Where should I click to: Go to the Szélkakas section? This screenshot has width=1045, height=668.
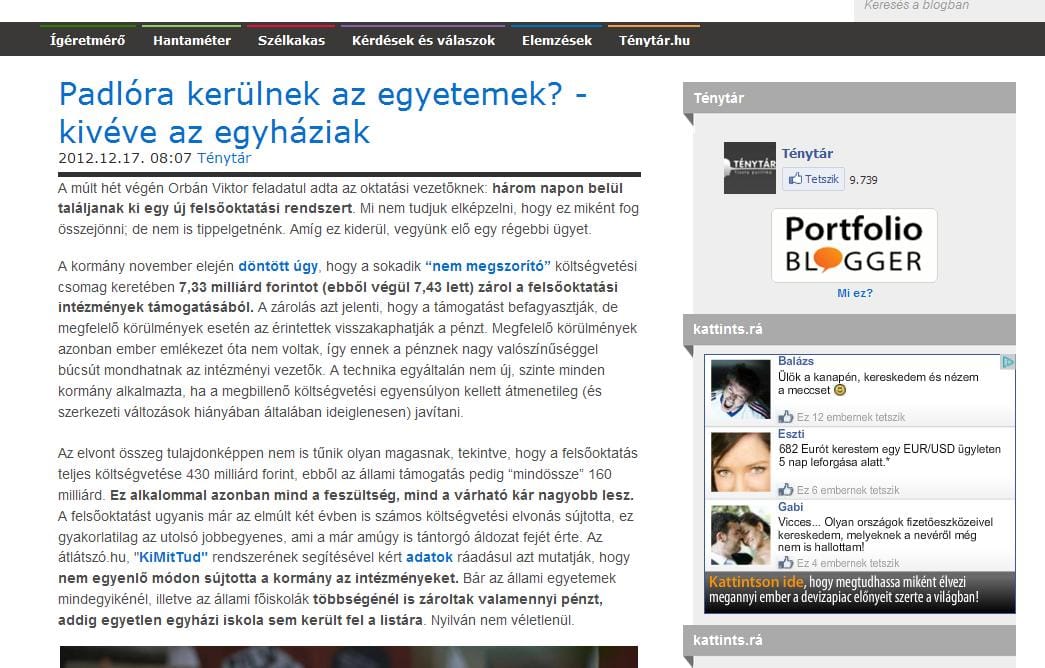(x=291, y=41)
